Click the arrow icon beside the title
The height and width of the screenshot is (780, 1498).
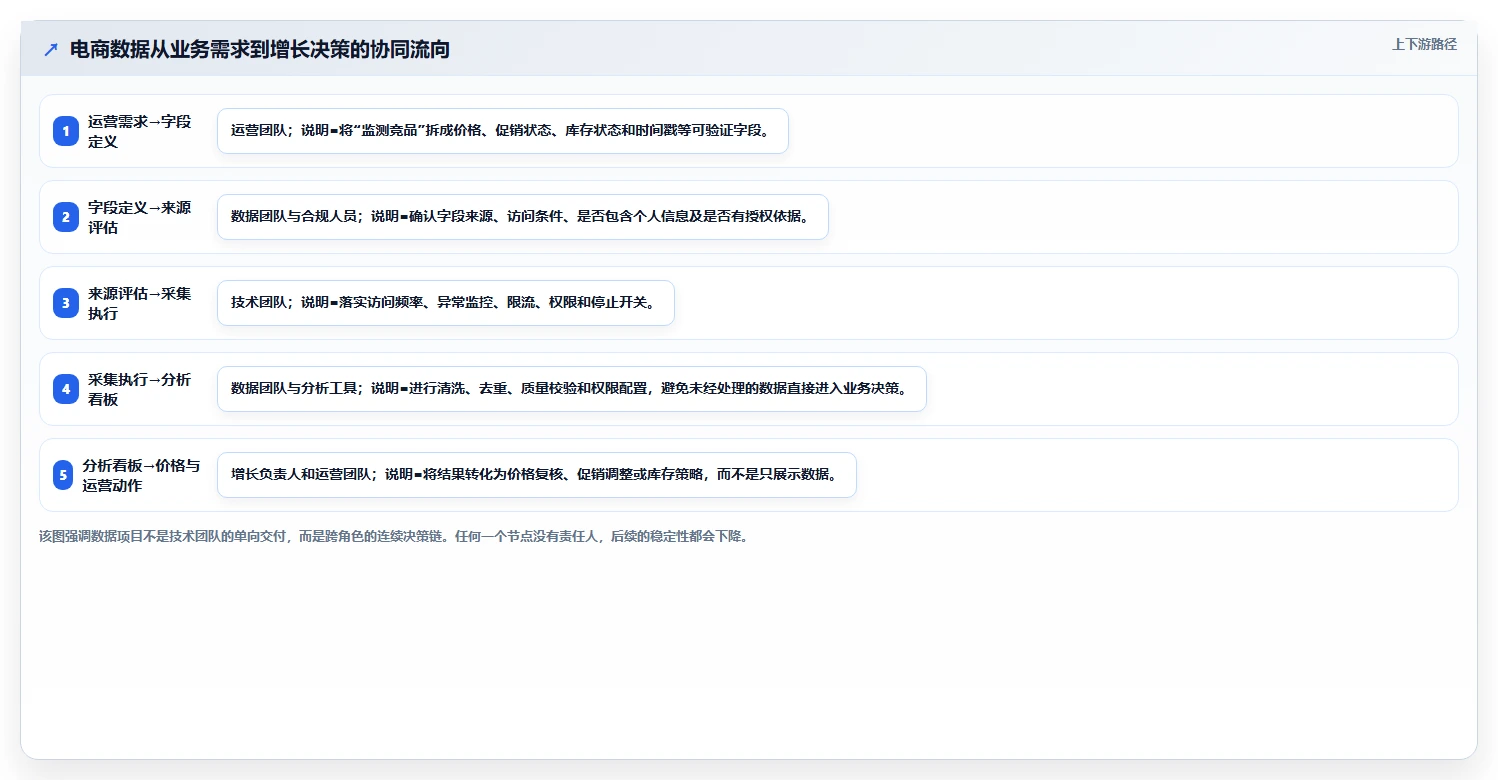click(x=51, y=49)
